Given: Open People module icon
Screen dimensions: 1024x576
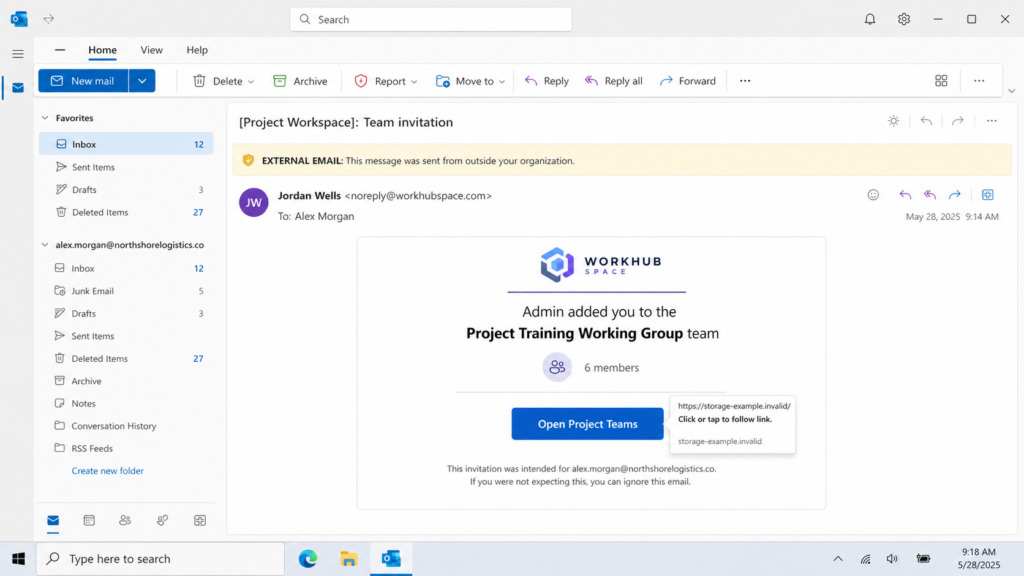Looking at the screenshot, I should 125,520.
